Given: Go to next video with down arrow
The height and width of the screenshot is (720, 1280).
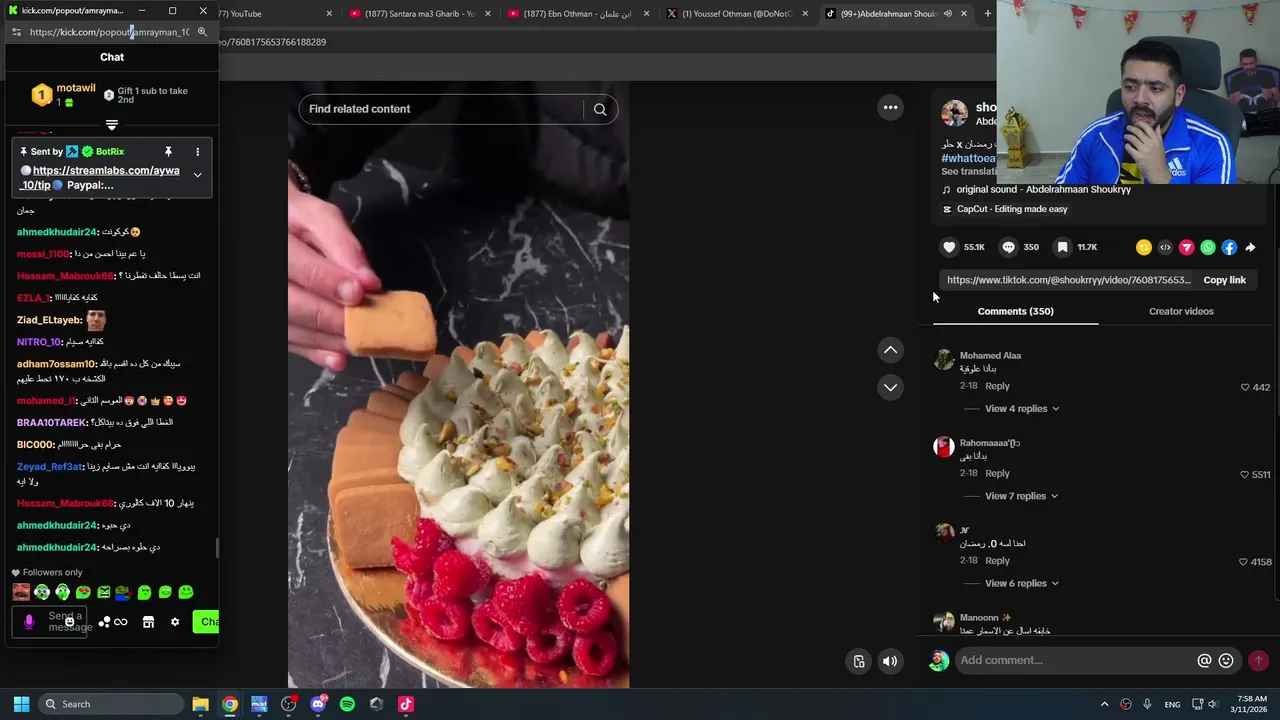Looking at the screenshot, I should [890, 387].
